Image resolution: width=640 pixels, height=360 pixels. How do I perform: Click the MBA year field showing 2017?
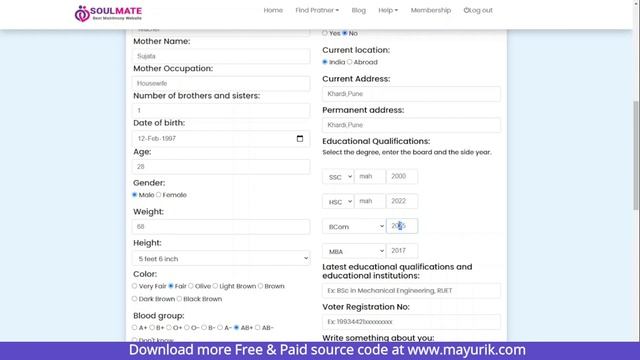[402, 251]
